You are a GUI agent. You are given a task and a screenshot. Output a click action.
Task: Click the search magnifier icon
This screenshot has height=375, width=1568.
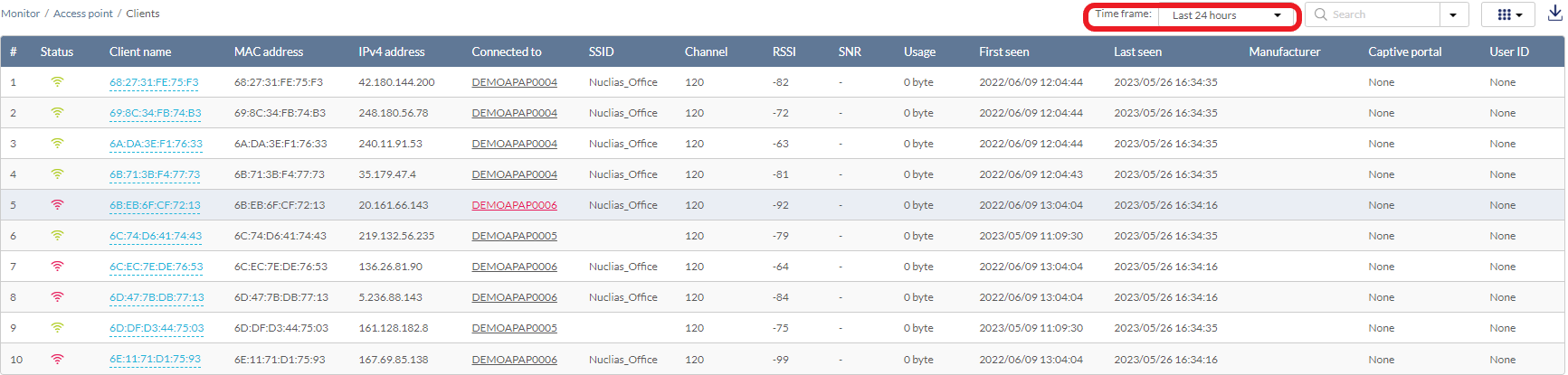[1321, 14]
